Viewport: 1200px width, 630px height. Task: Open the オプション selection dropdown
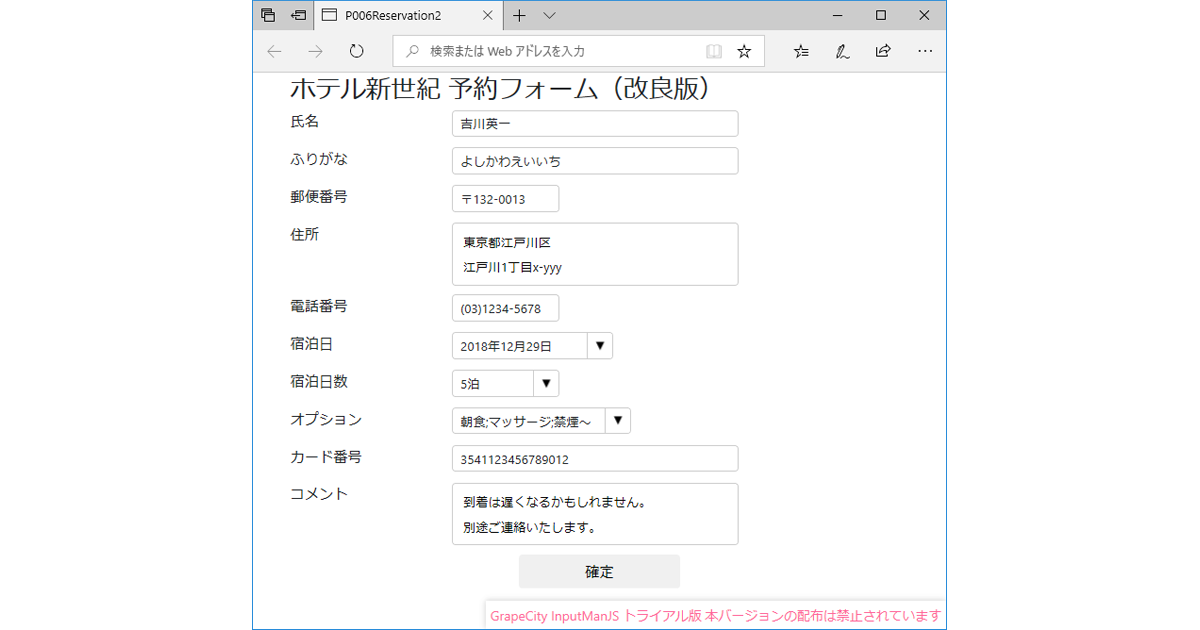coord(617,420)
